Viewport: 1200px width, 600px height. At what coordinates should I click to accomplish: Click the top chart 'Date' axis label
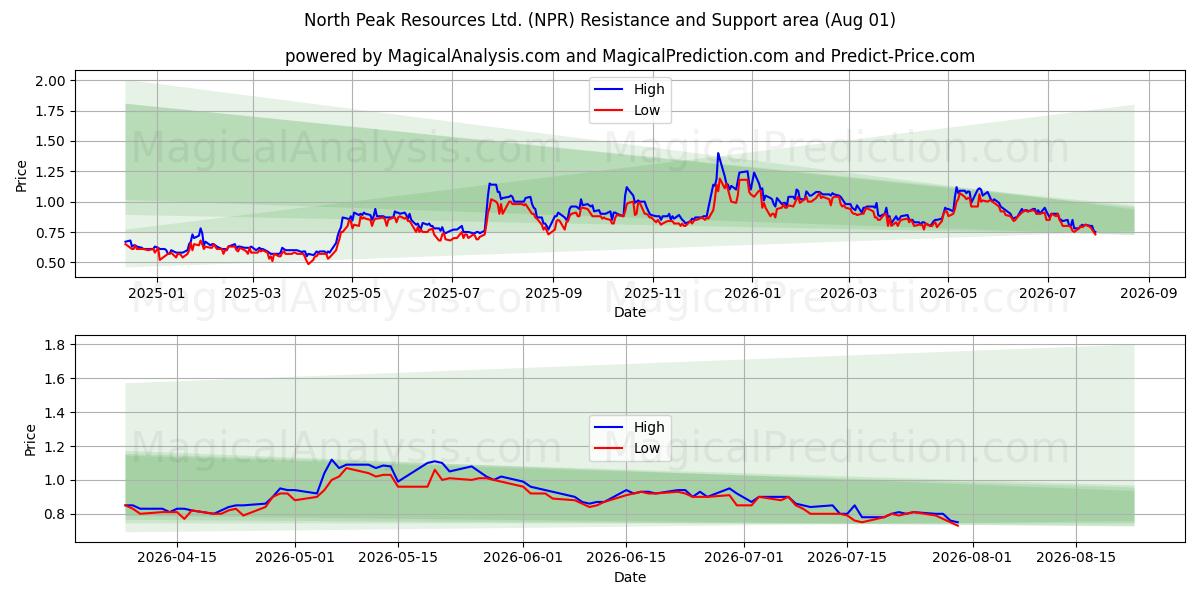click(630, 312)
